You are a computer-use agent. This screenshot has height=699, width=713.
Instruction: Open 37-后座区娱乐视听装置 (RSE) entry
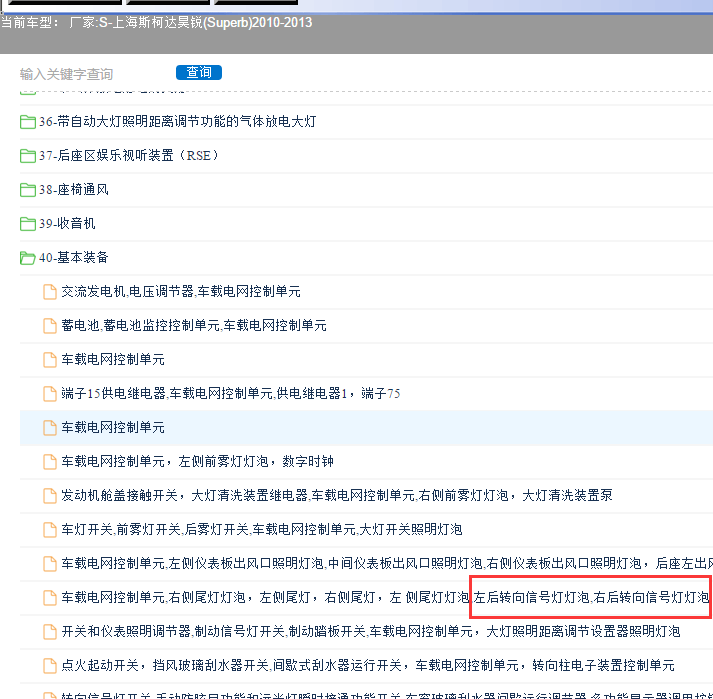[129, 156]
